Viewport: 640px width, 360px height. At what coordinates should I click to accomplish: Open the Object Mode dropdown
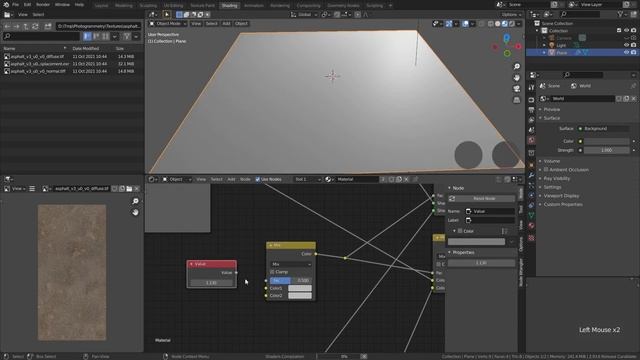click(167, 24)
